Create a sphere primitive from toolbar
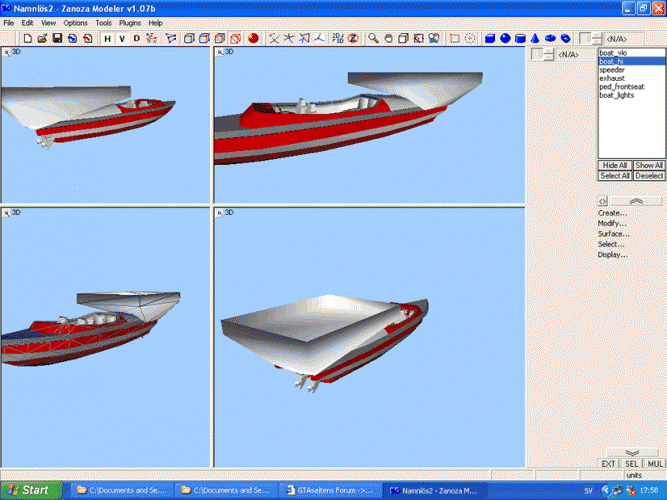Screen dimensions: 667x500 (505, 39)
